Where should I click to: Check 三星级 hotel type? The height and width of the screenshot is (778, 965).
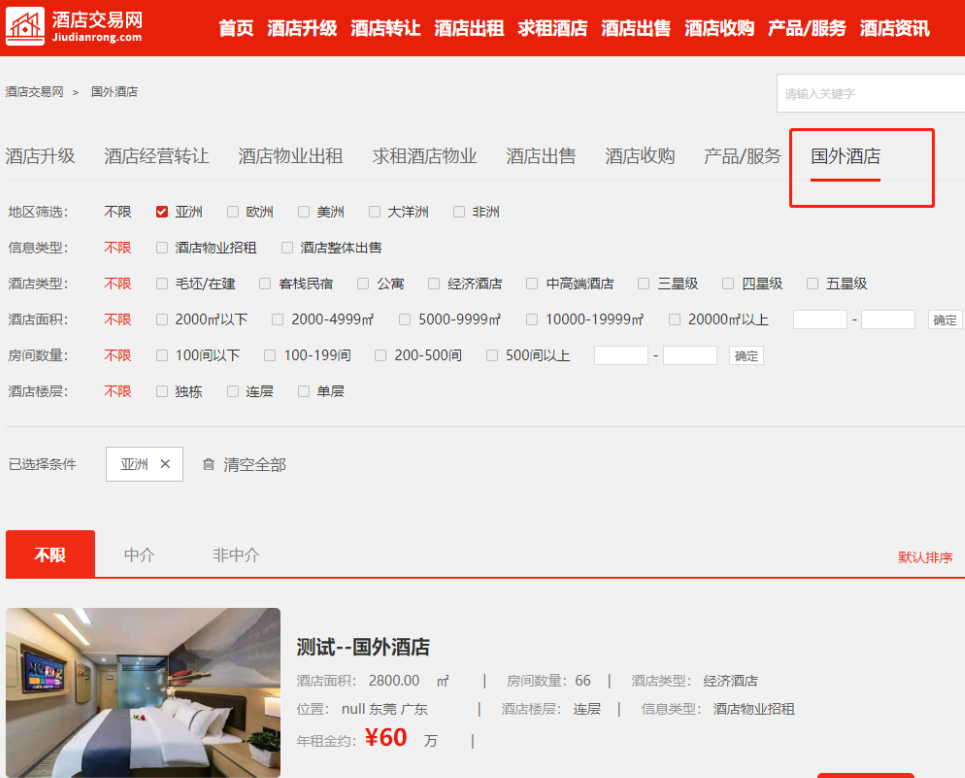644,283
